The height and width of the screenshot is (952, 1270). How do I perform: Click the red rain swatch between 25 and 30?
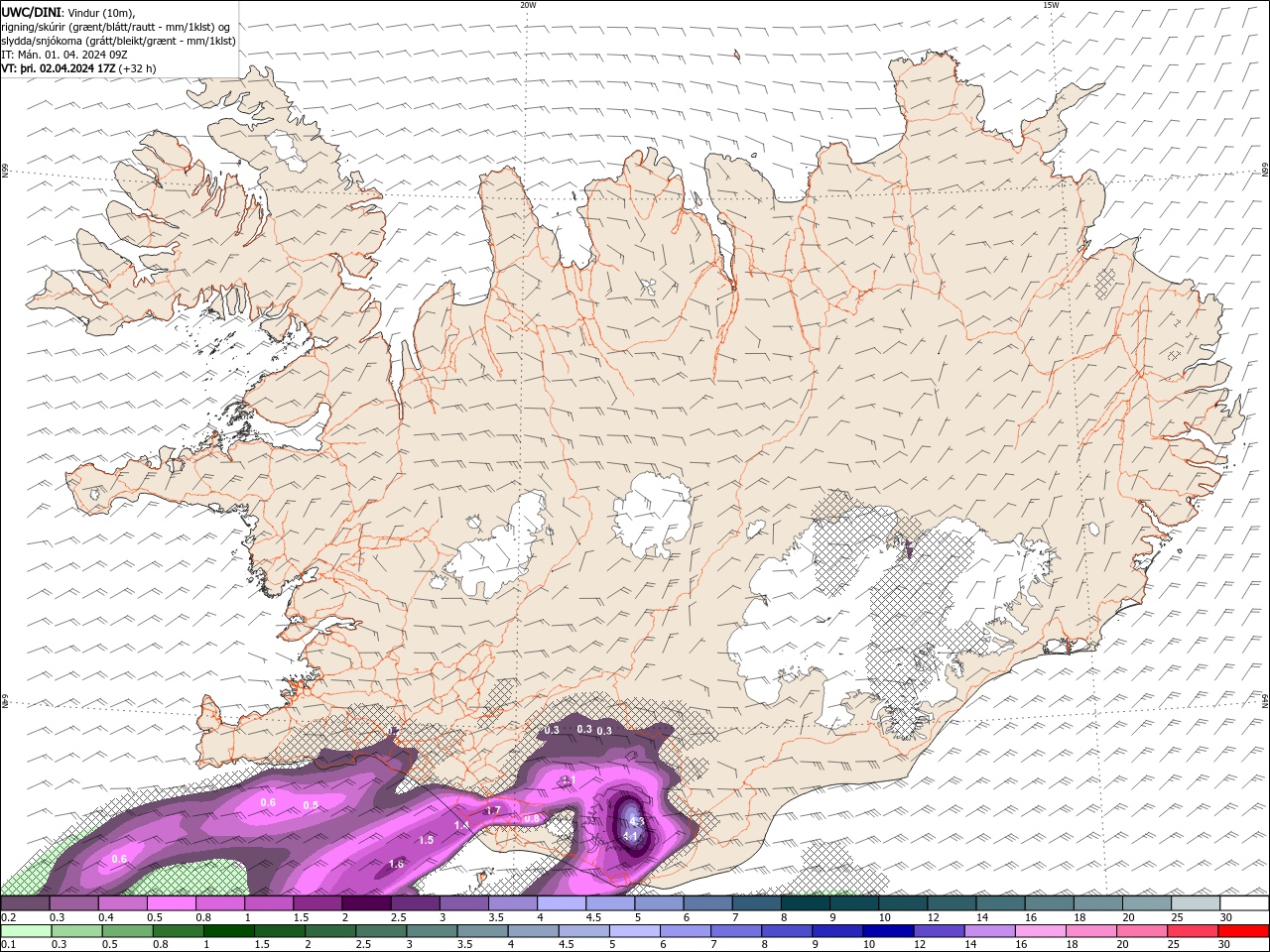coord(1194,931)
